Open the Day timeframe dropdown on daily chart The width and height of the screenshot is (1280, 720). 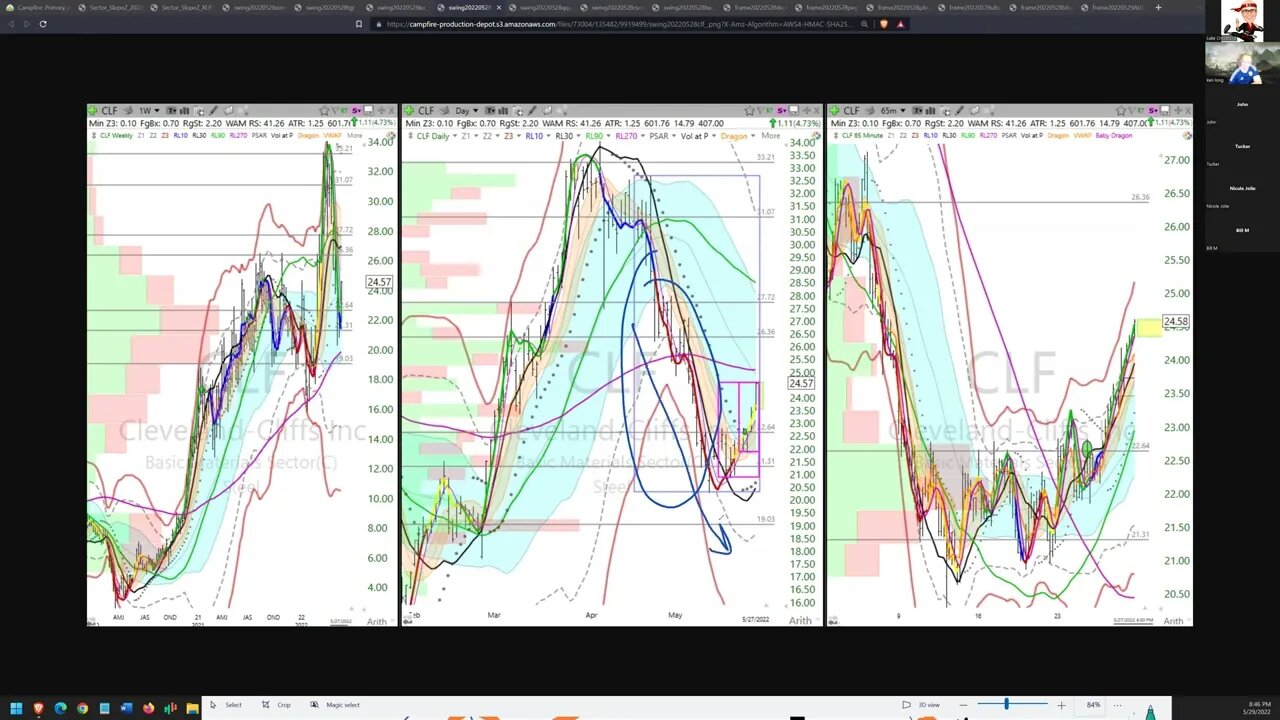click(x=465, y=110)
